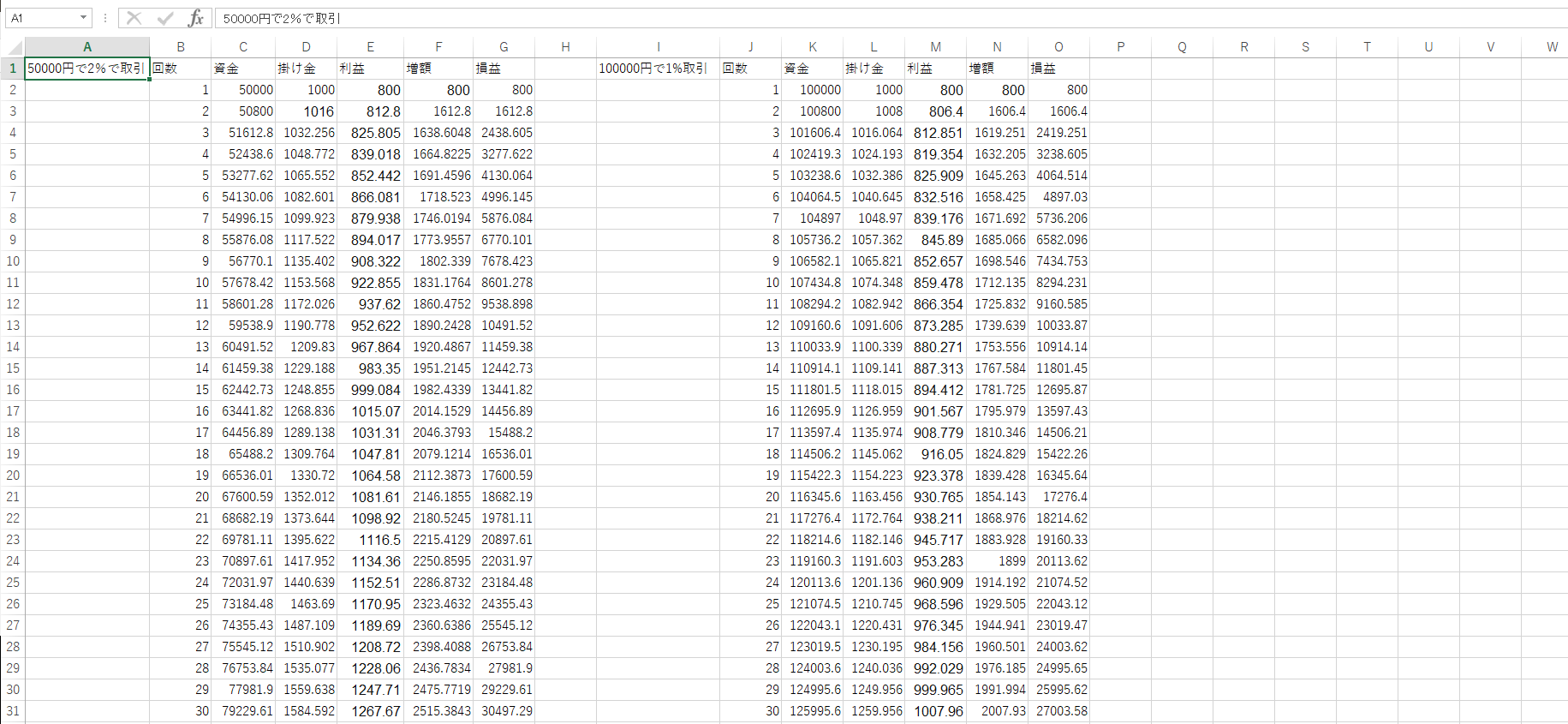The image size is (1568, 724).
Task: Click the 資金 header cell in column K
Action: click(812, 69)
